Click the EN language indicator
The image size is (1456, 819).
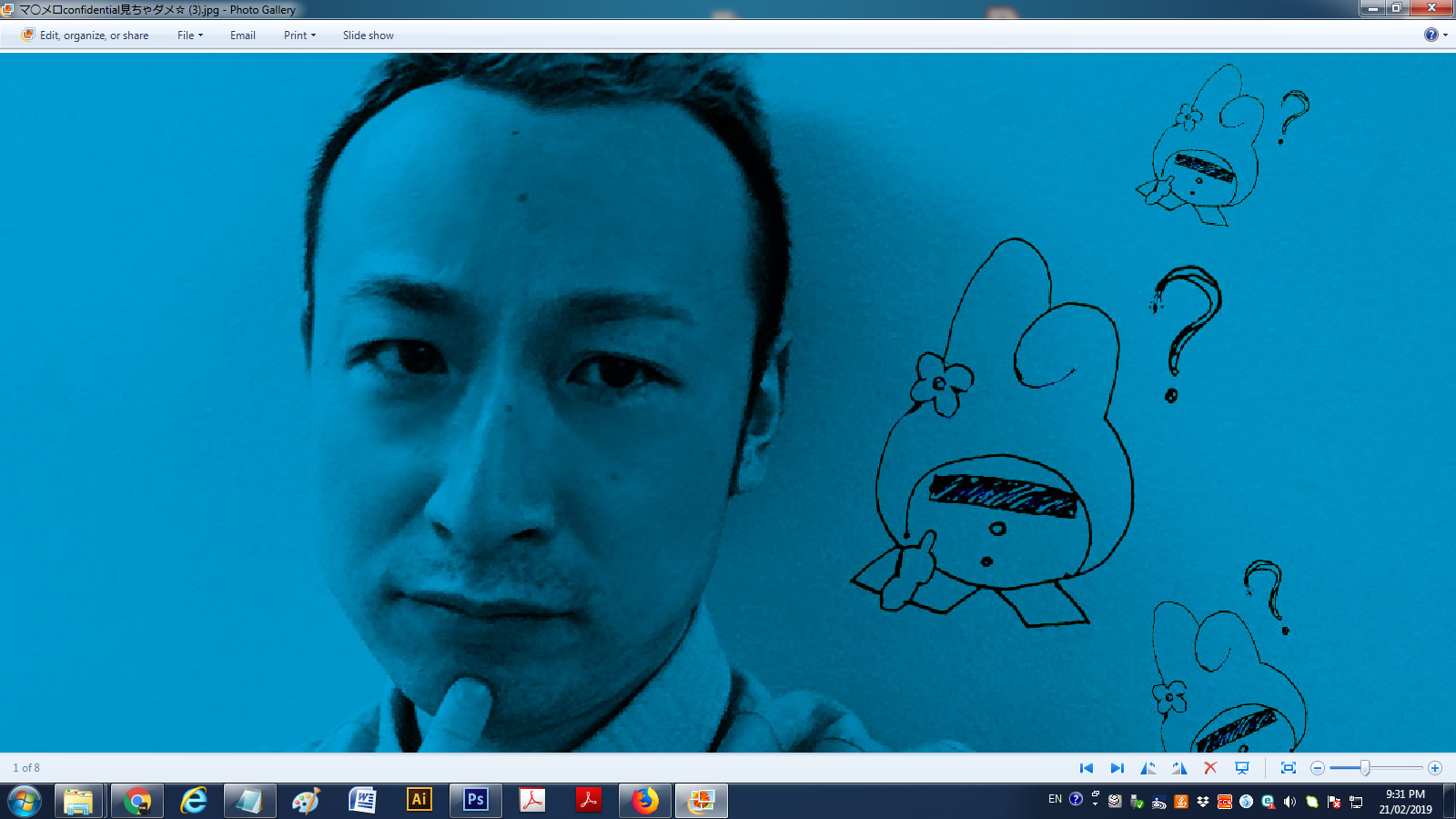1055,799
